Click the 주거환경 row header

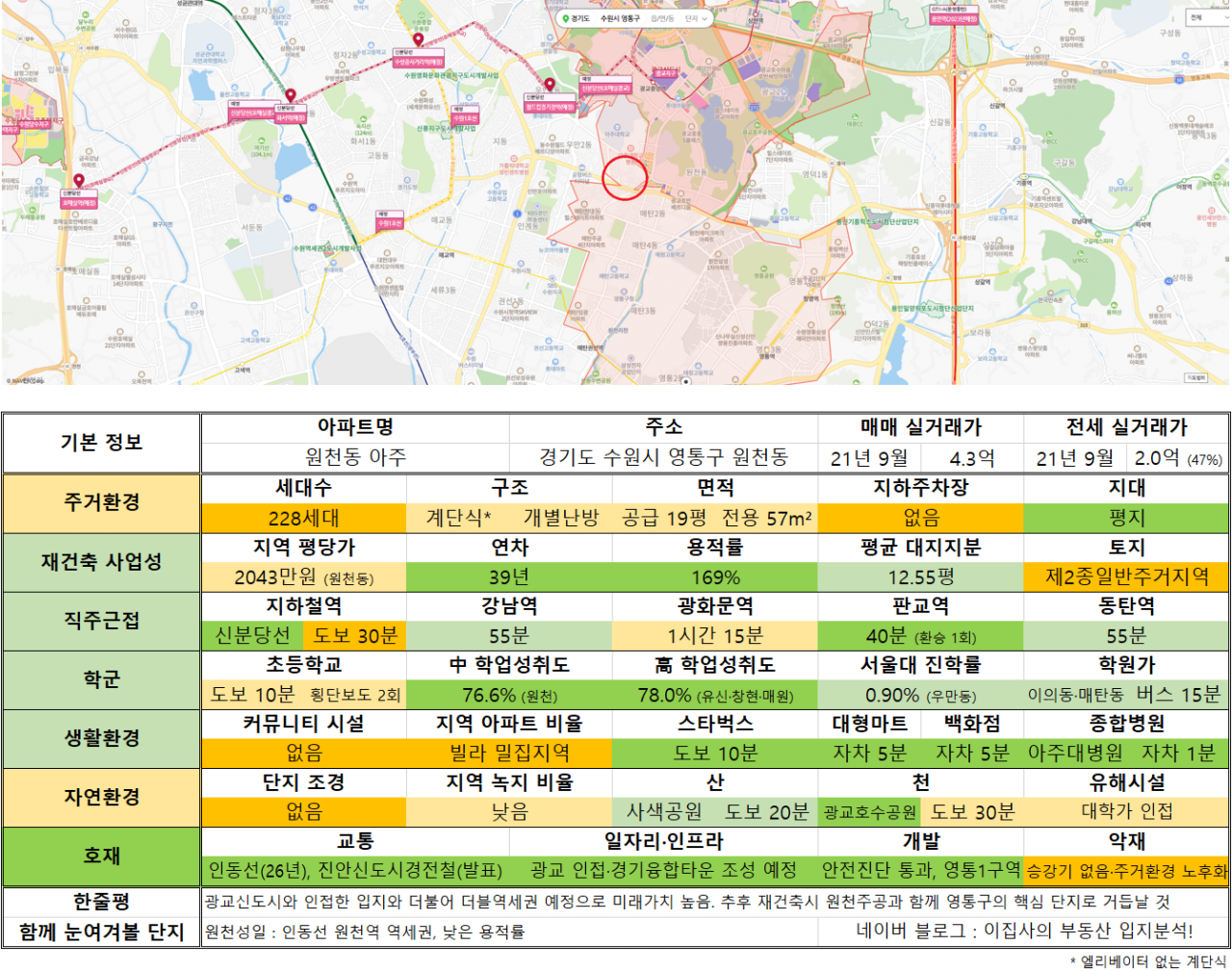(x=101, y=502)
